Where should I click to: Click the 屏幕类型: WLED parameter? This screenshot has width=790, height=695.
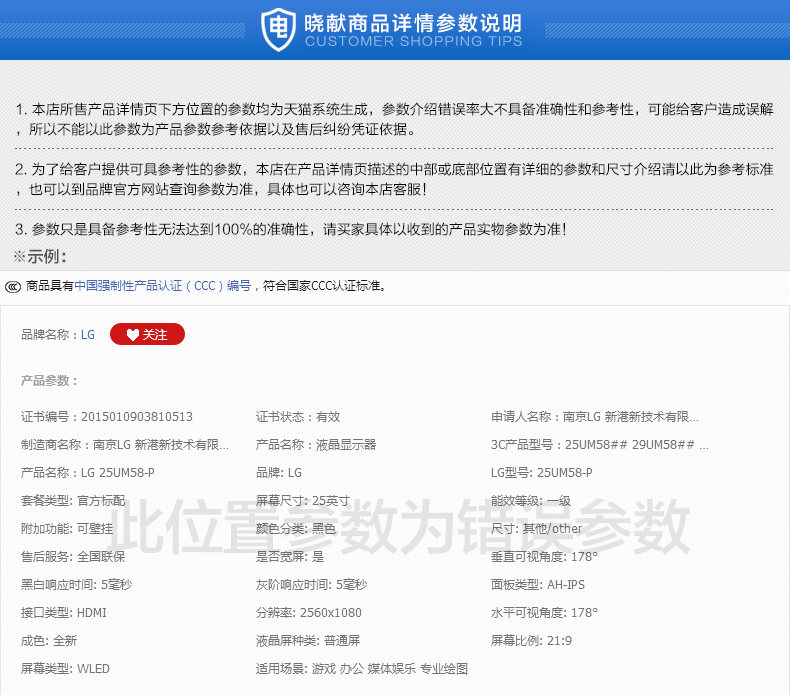pos(65,669)
